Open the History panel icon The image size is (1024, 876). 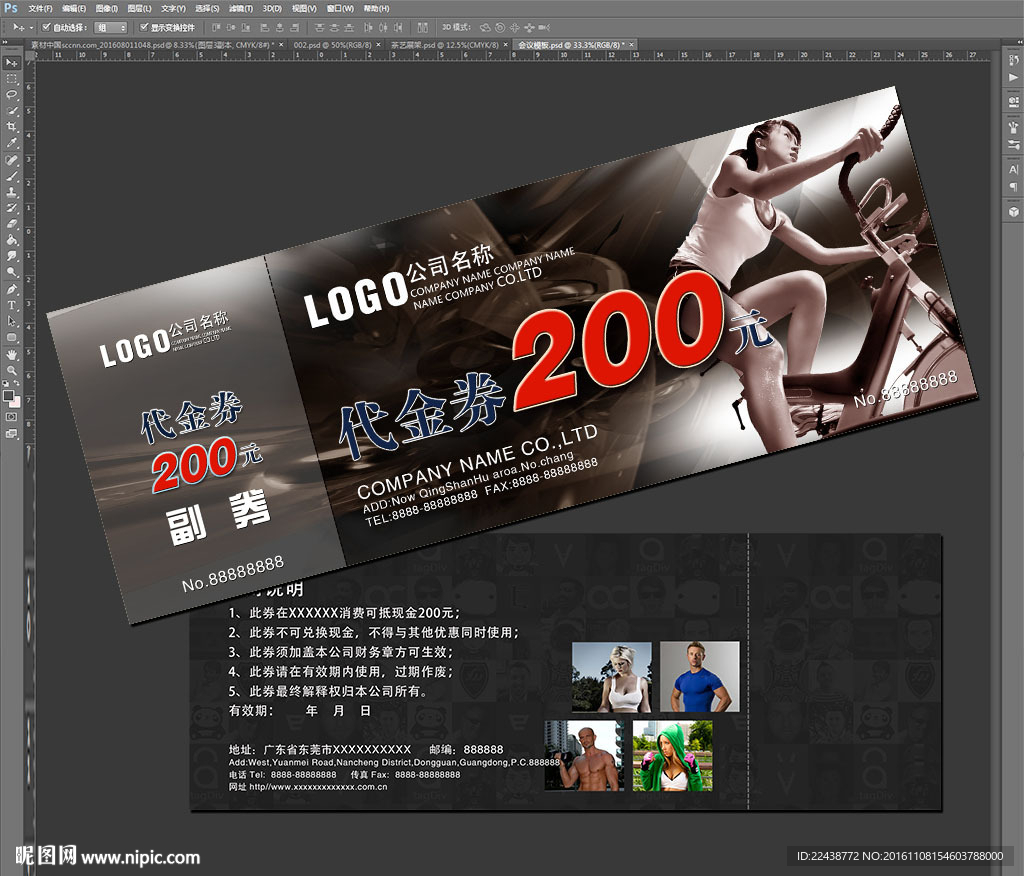pos(1013,61)
